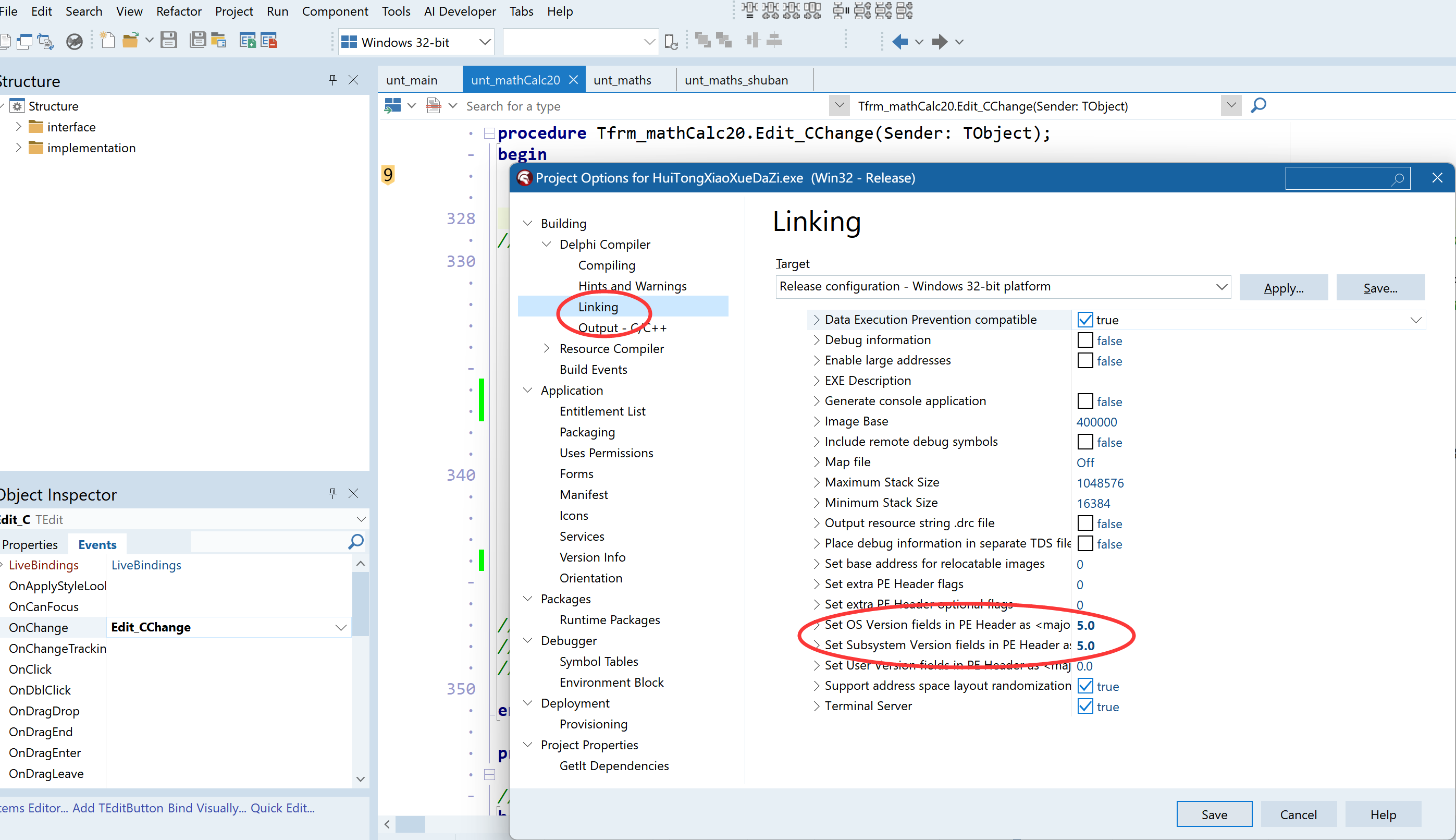Click the Save file toolbar icon
1456x840 pixels.
point(168,40)
